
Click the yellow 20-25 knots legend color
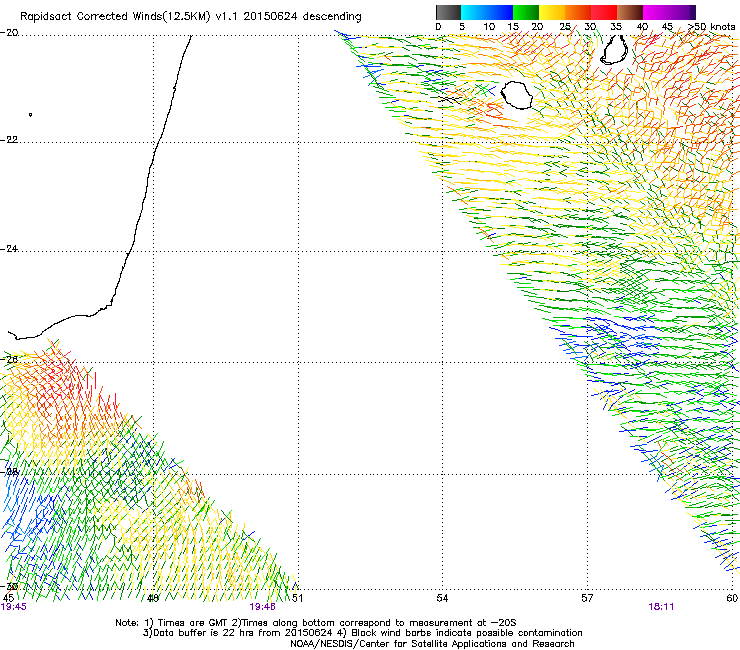tap(552, 12)
